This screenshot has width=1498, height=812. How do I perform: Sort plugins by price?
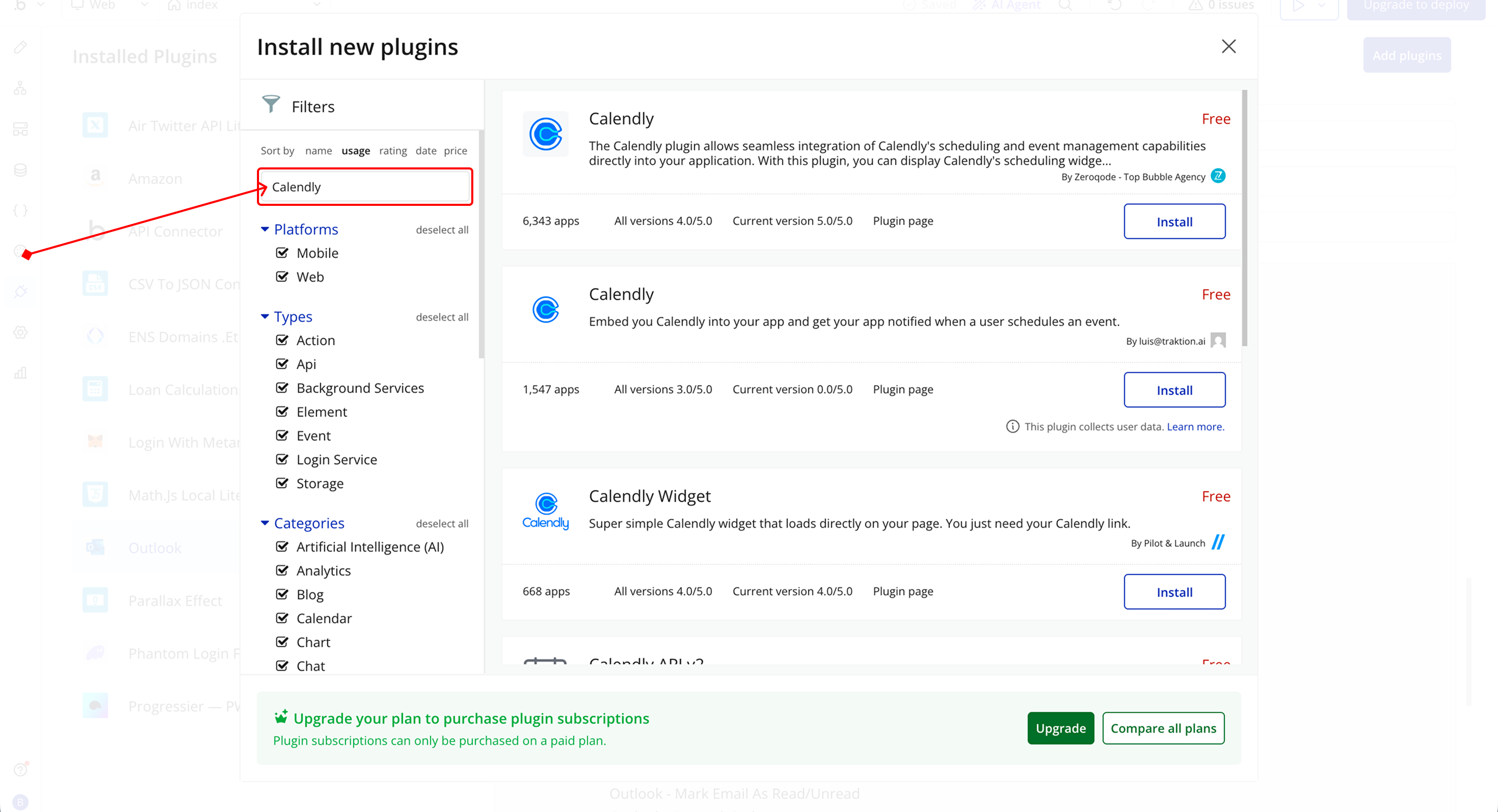tap(455, 151)
